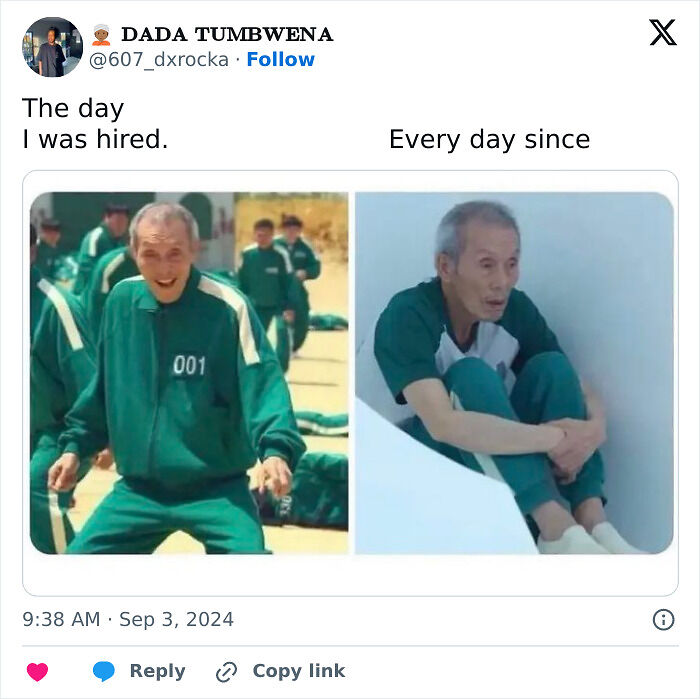
Task: Open the DADA TUMBWENA display name
Action: [x=227, y=35]
